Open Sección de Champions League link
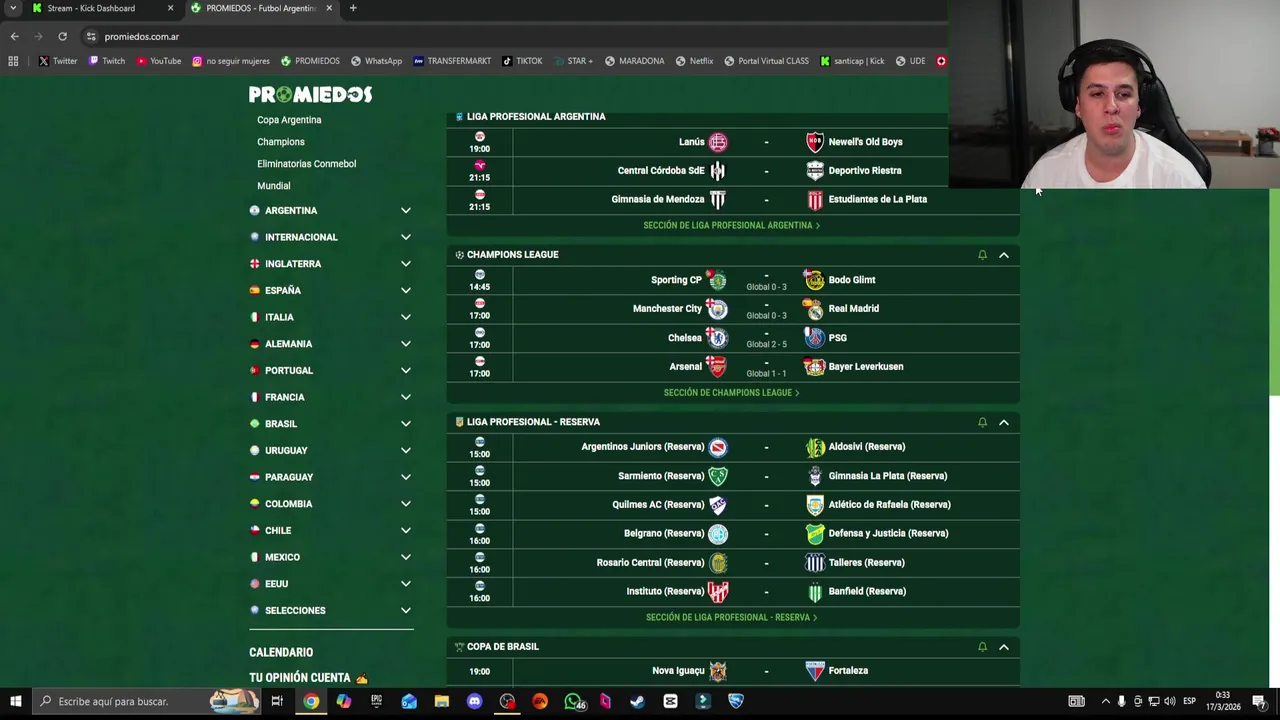The height and width of the screenshot is (720, 1280). [x=732, y=393]
